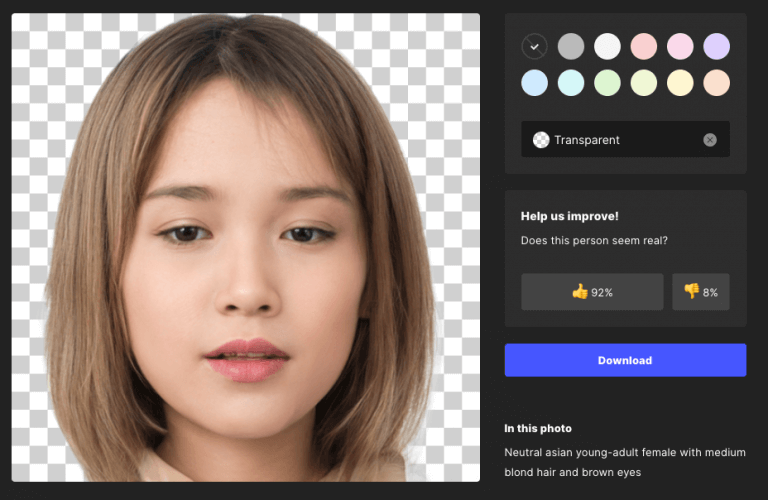Set the pale lime background swatch
768x500 pixels.
click(644, 83)
